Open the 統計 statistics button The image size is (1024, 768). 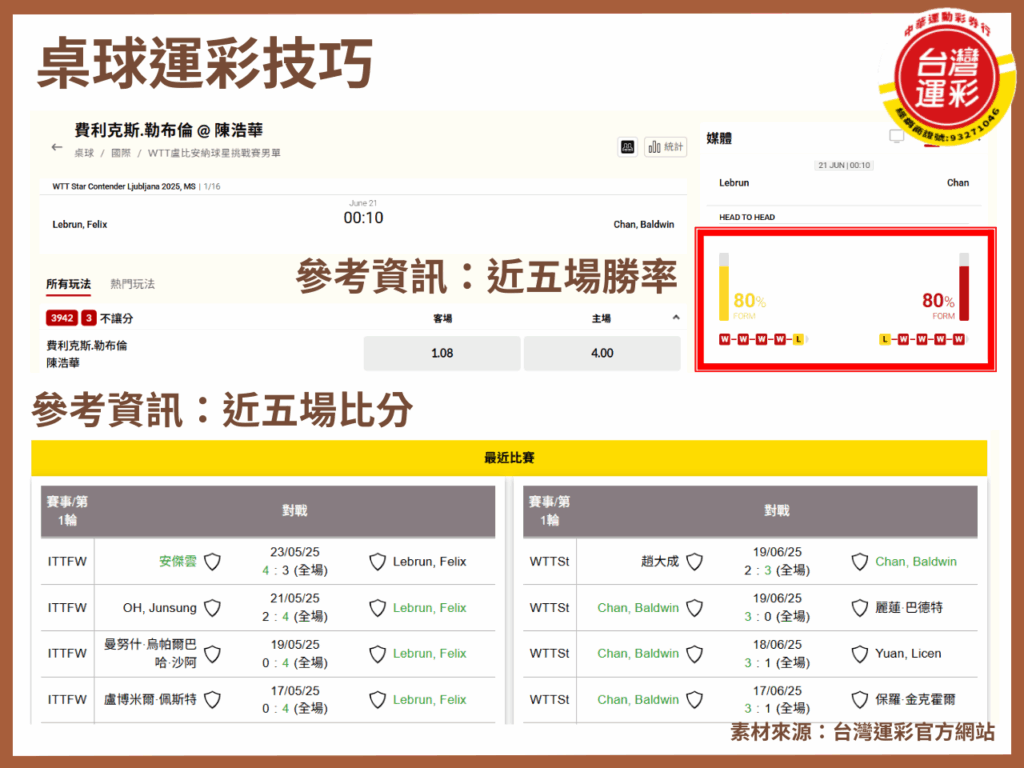[665, 147]
